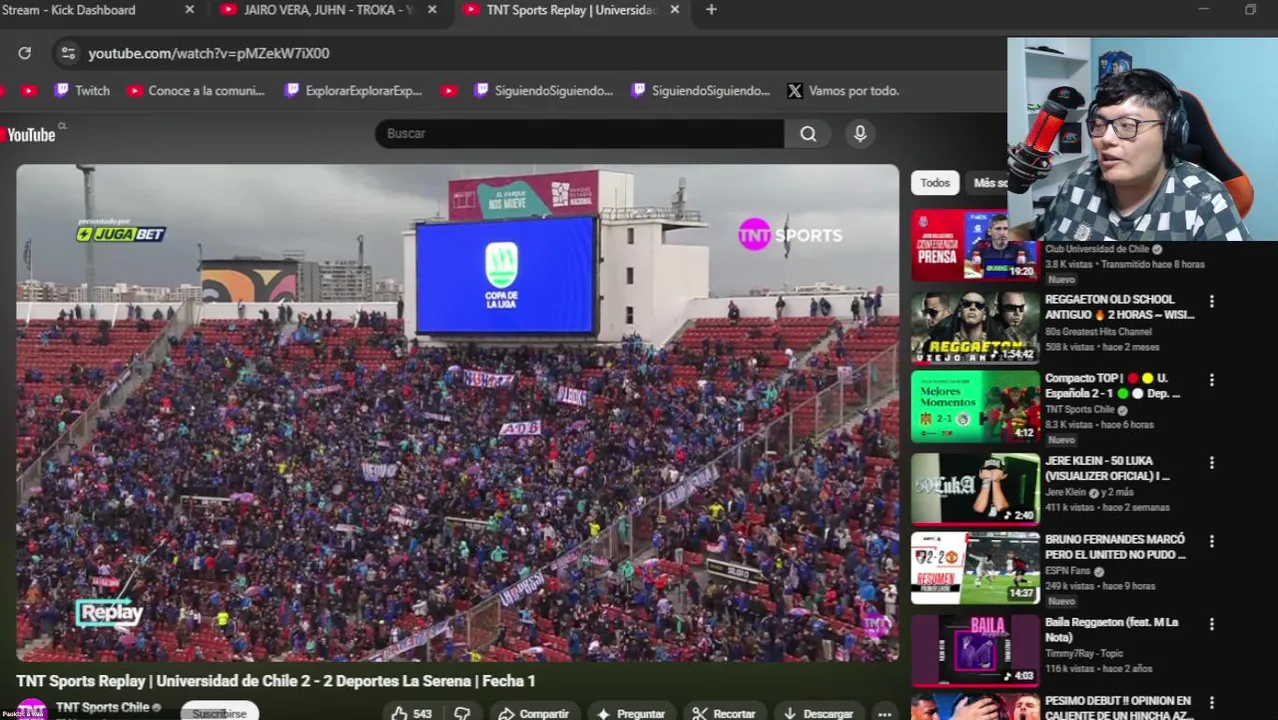Open site information icon beside the URL

67,53
